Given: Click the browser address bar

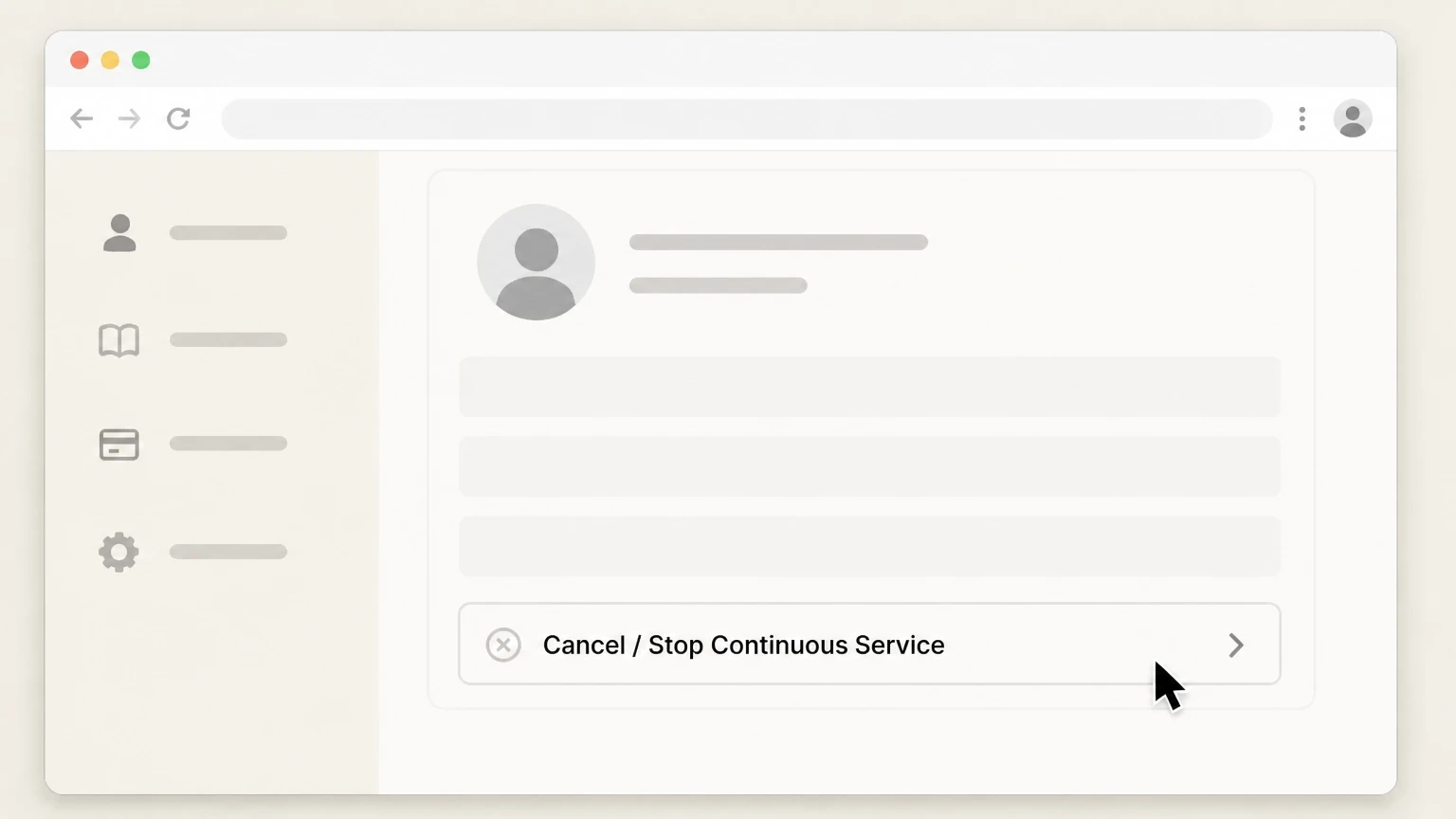Looking at the screenshot, I should [747, 119].
